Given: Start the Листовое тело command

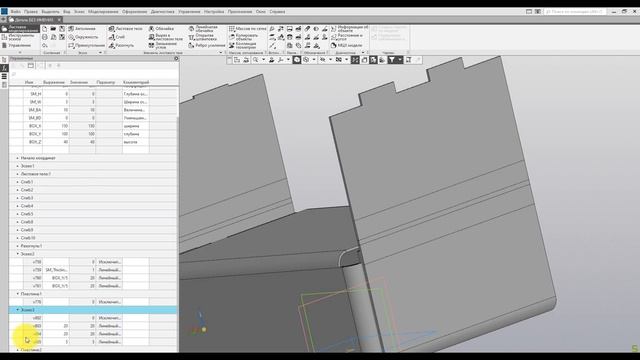Looking at the screenshot, I should point(126,29).
